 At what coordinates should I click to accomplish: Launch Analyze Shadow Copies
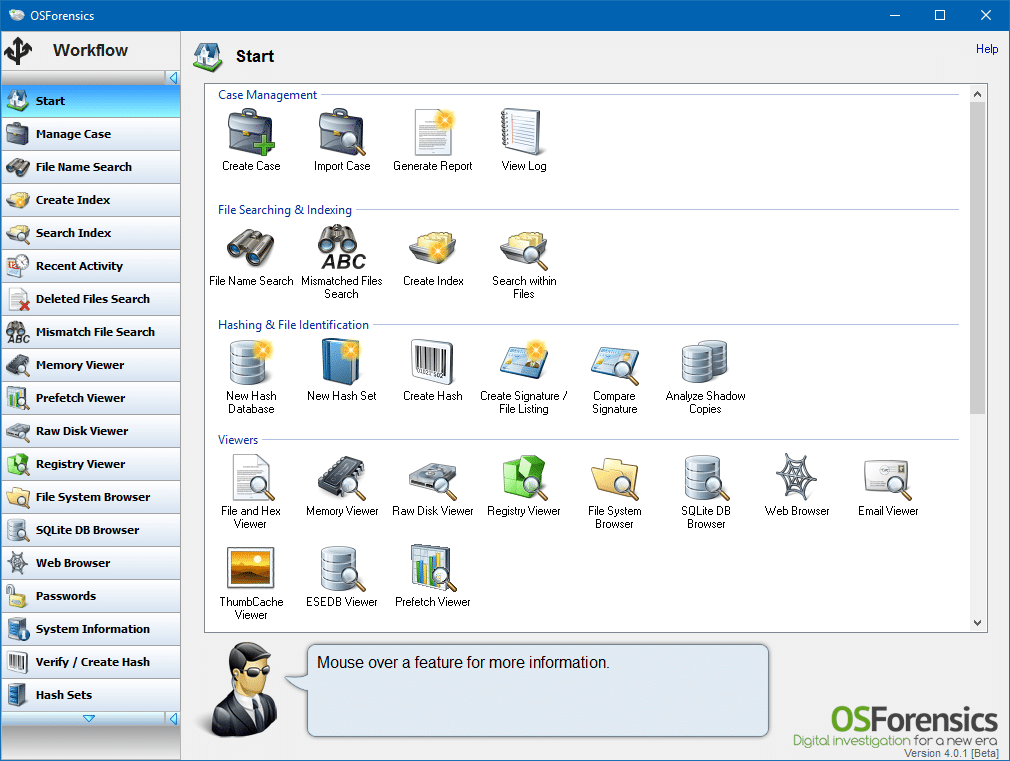[705, 363]
